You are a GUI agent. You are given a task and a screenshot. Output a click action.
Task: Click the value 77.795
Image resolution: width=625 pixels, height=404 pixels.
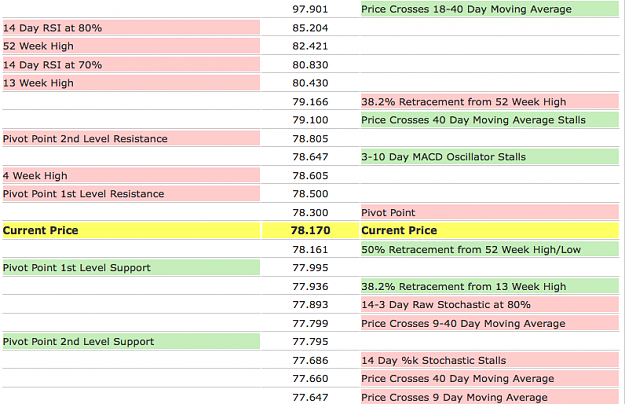[310, 341]
